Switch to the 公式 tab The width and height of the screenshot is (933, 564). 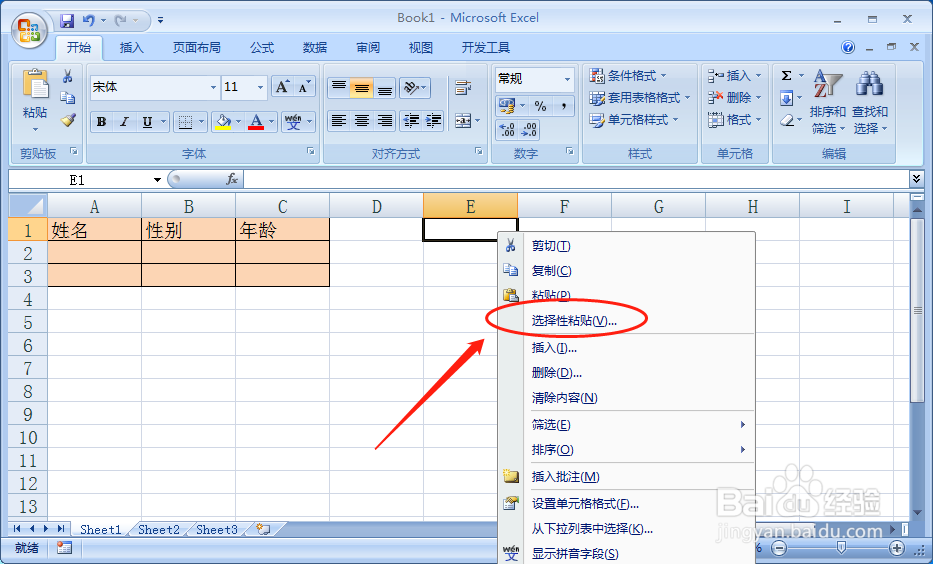[262, 48]
